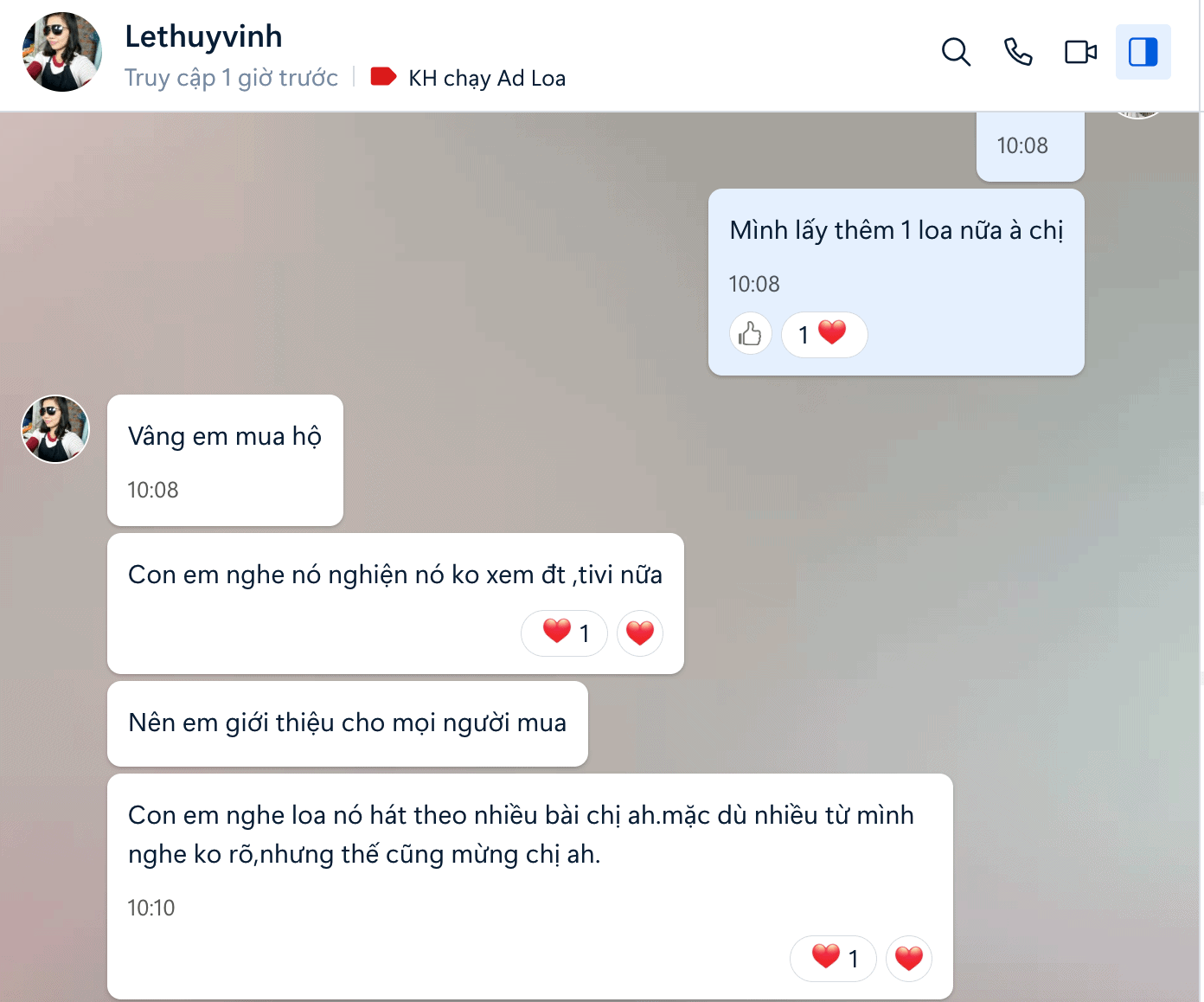Open search in conversation magnifier icon

(956, 52)
